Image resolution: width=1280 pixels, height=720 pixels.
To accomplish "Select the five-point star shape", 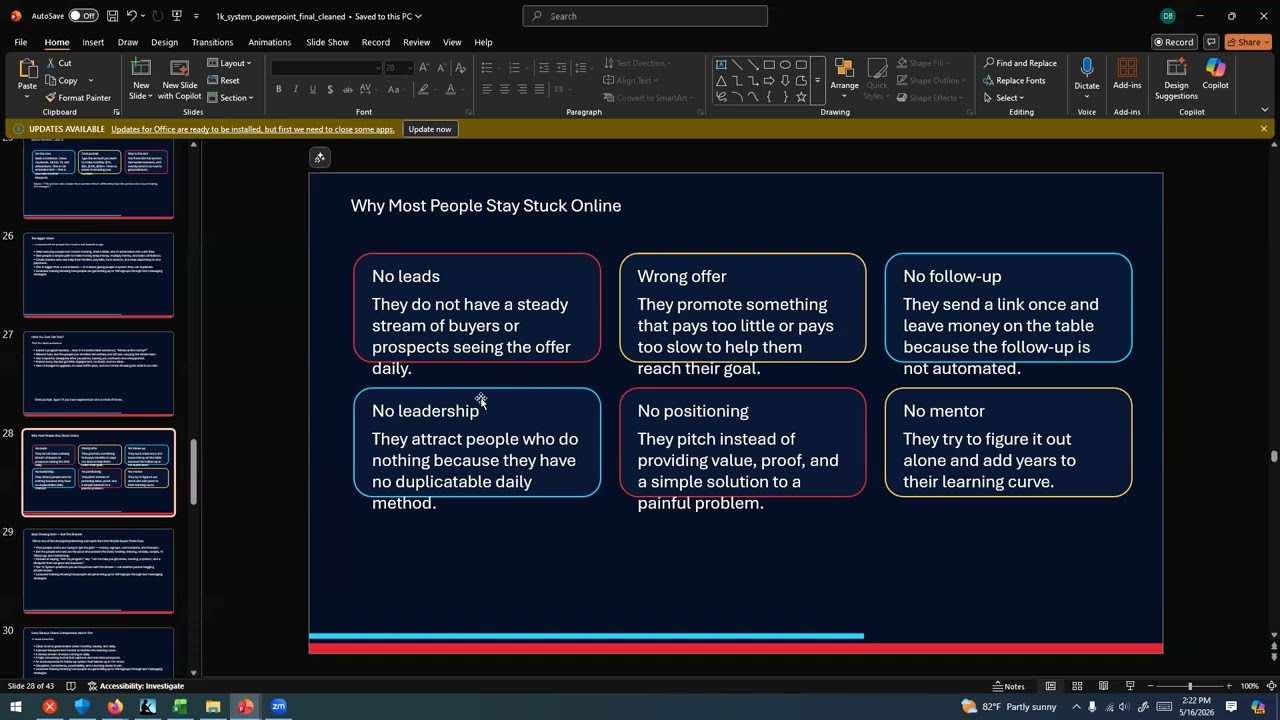I will tap(801, 97).
